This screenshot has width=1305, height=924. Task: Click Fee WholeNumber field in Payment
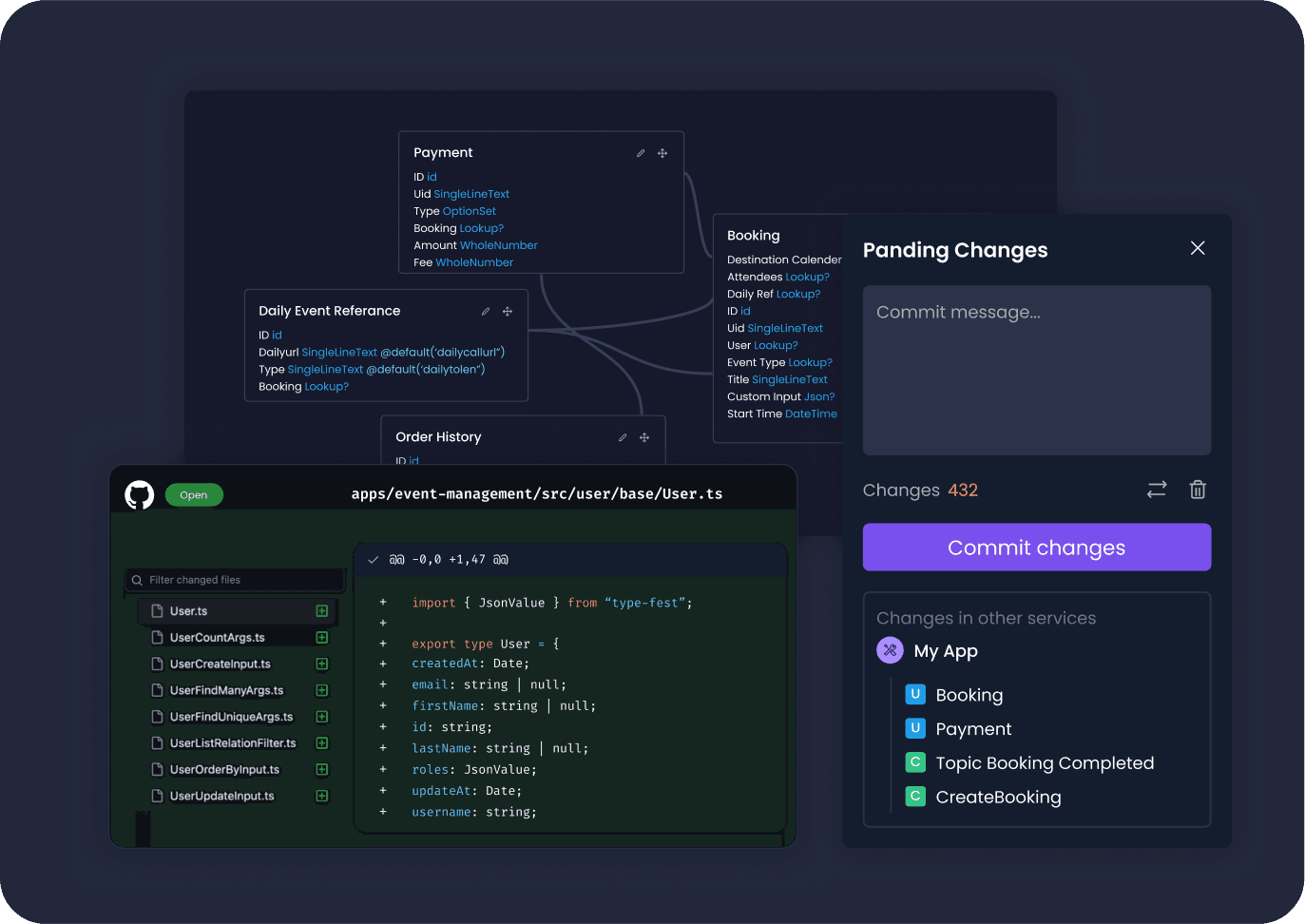click(x=463, y=262)
